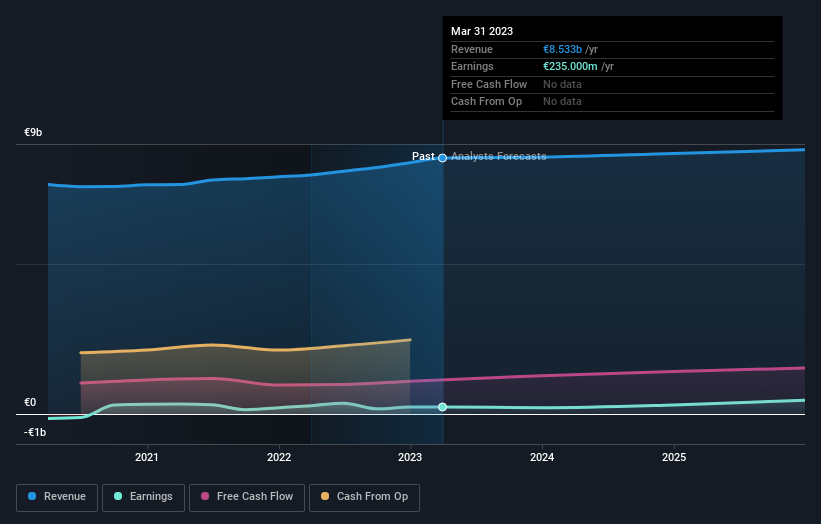The height and width of the screenshot is (524, 821).
Task: Click the 'Past' label on chart
Action: click(x=423, y=157)
